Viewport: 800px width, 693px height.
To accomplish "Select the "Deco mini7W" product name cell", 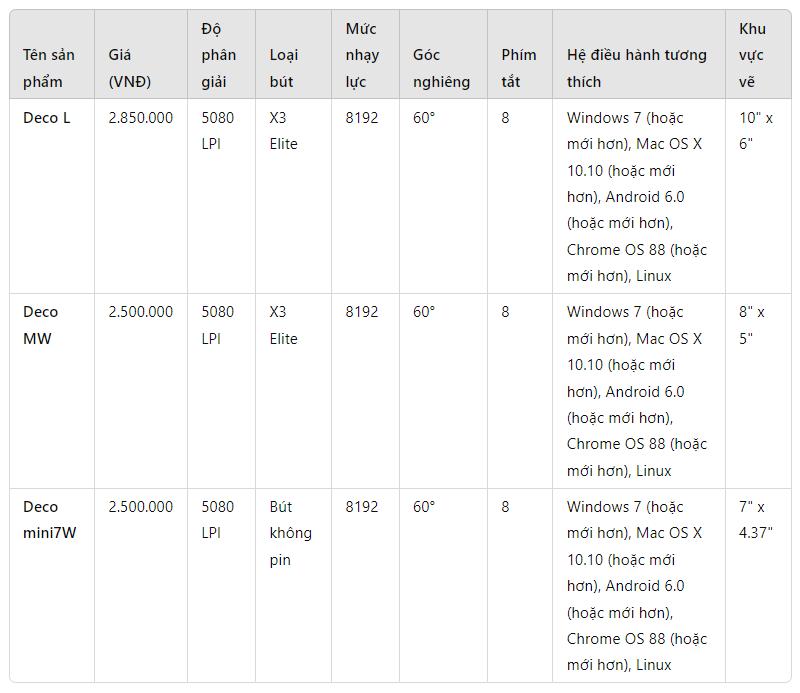I will (x=49, y=520).
